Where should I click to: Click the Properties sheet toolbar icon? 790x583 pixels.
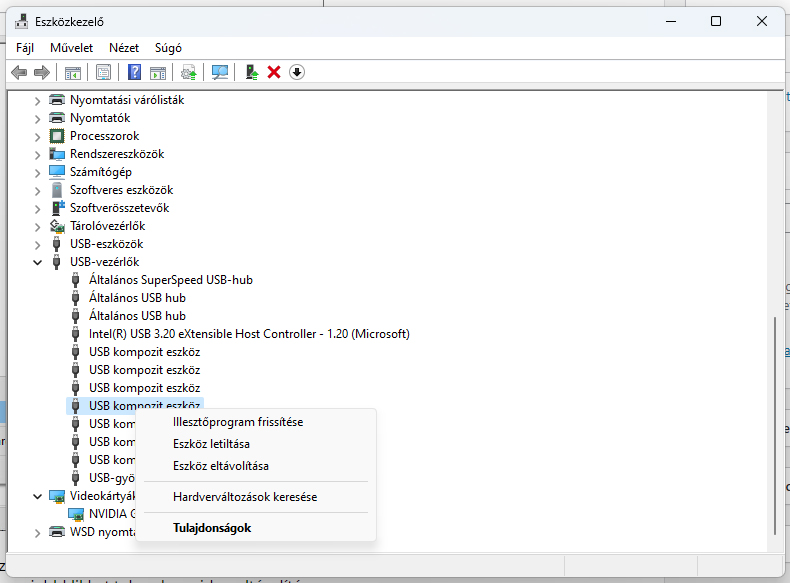[x=103, y=72]
